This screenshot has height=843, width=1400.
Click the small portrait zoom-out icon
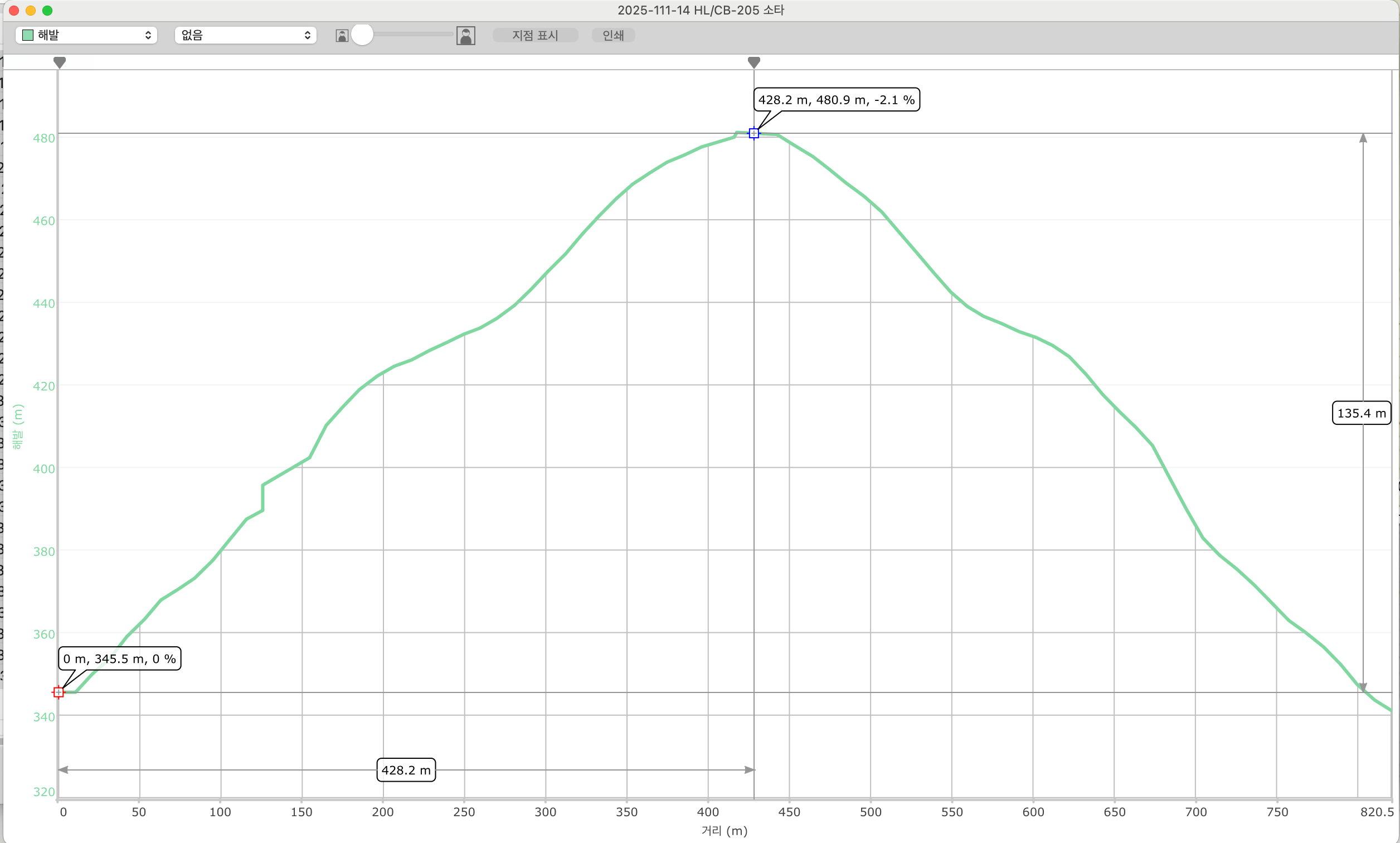point(342,36)
